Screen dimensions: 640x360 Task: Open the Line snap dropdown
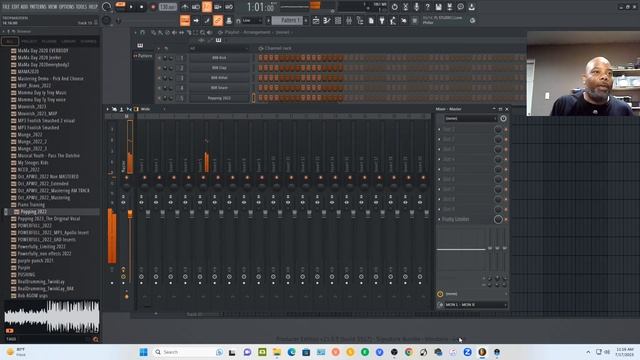tap(252, 20)
